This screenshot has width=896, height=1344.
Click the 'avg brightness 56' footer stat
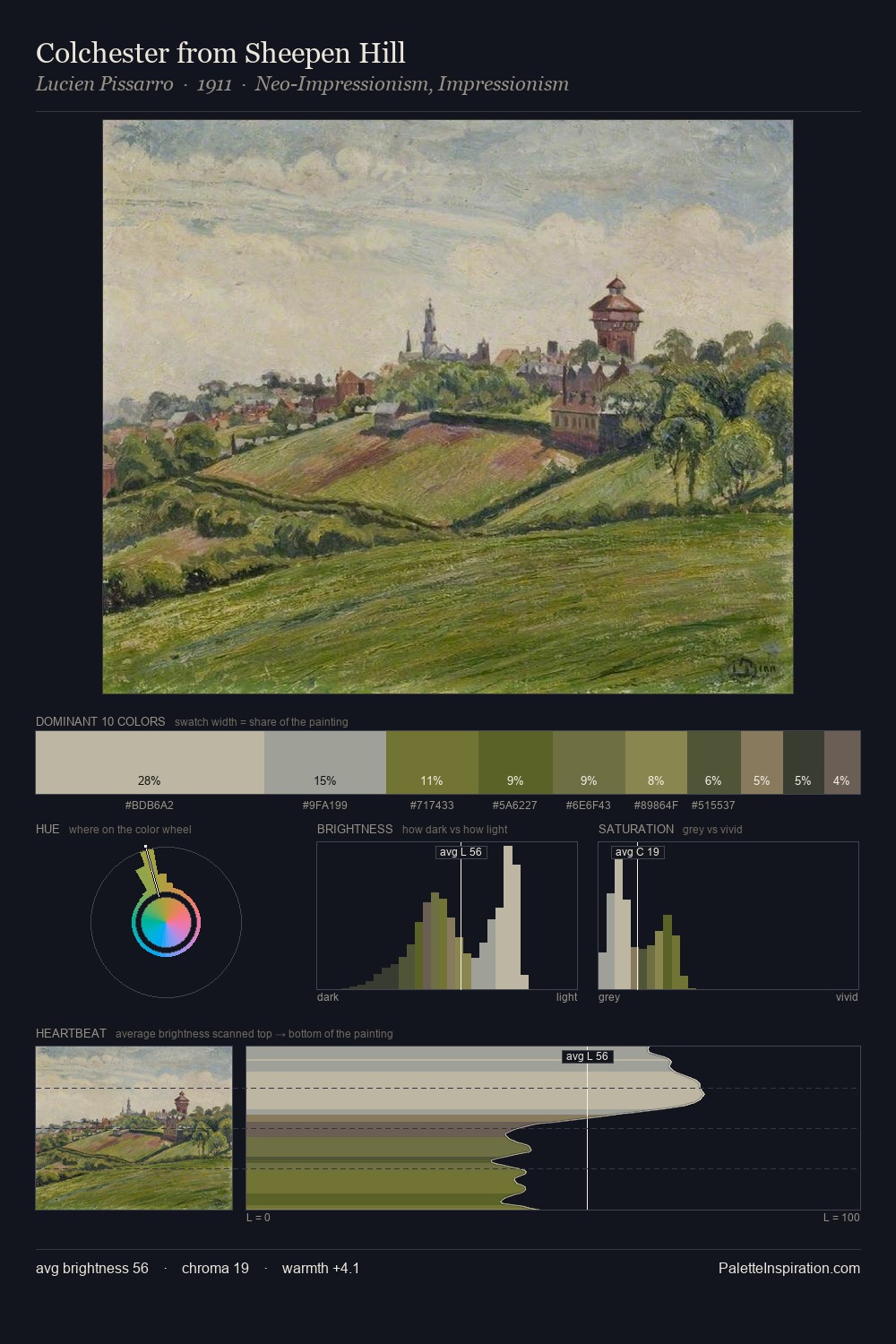[92, 1268]
